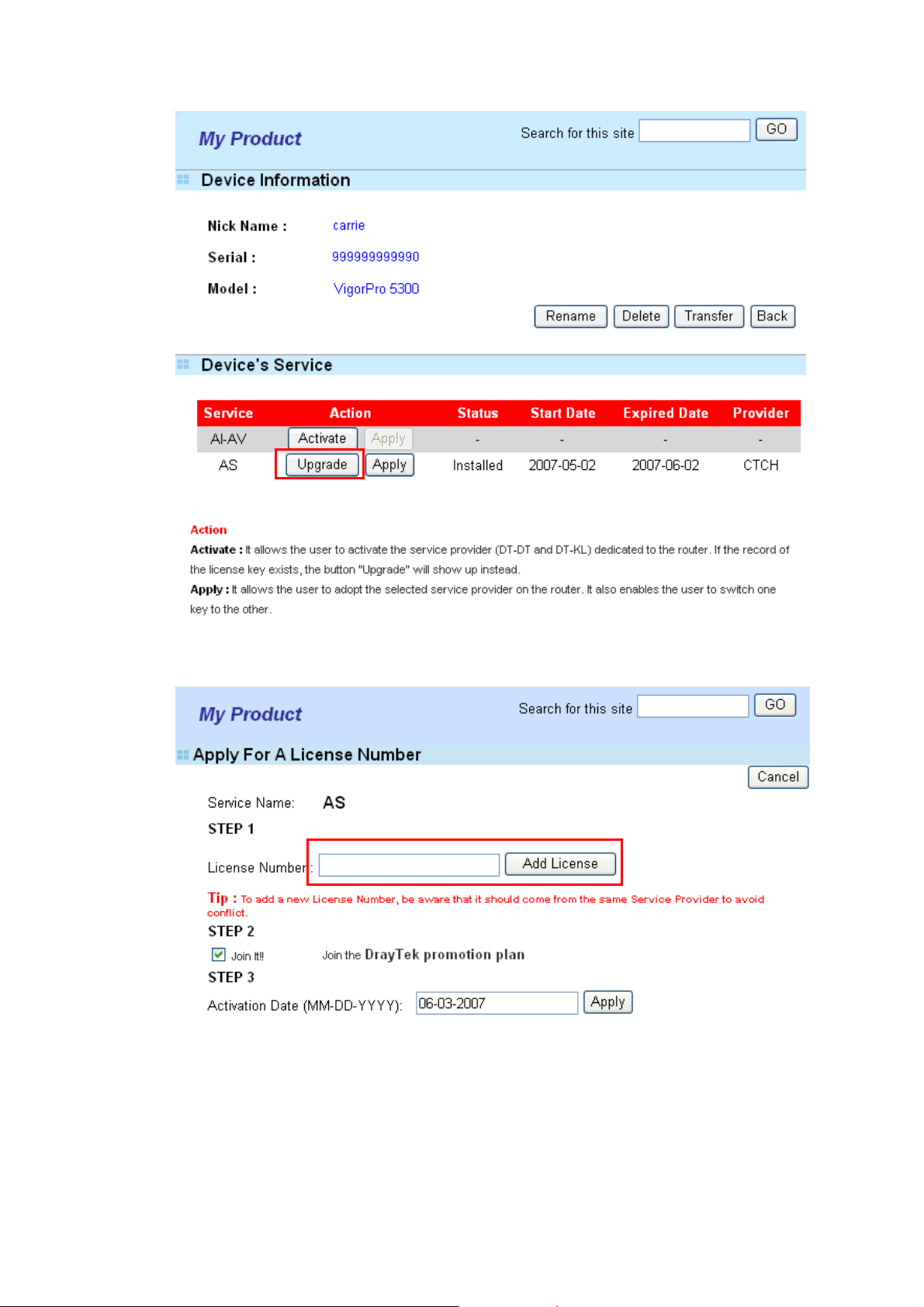Click the model link 'VigorPro 5300'

pyautogui.click(x=376, y=289)
